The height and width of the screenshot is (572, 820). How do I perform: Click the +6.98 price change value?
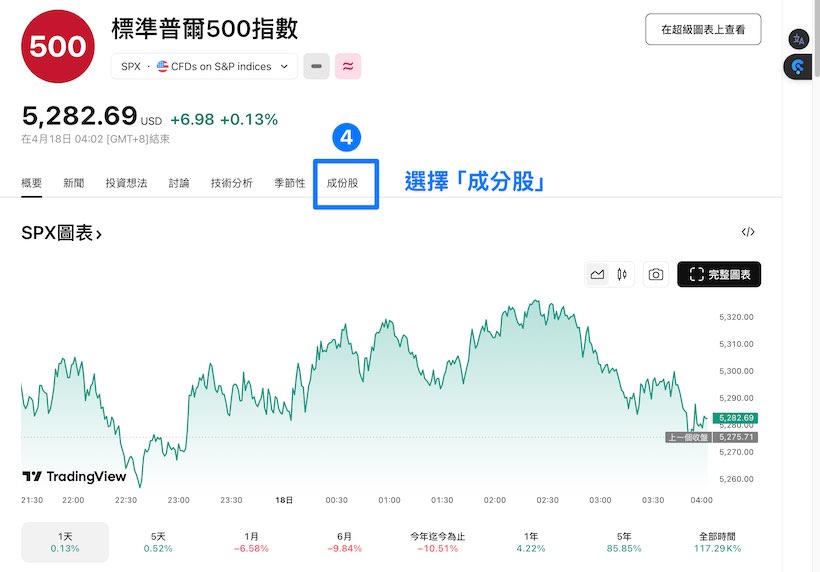[x=192, y=119]
